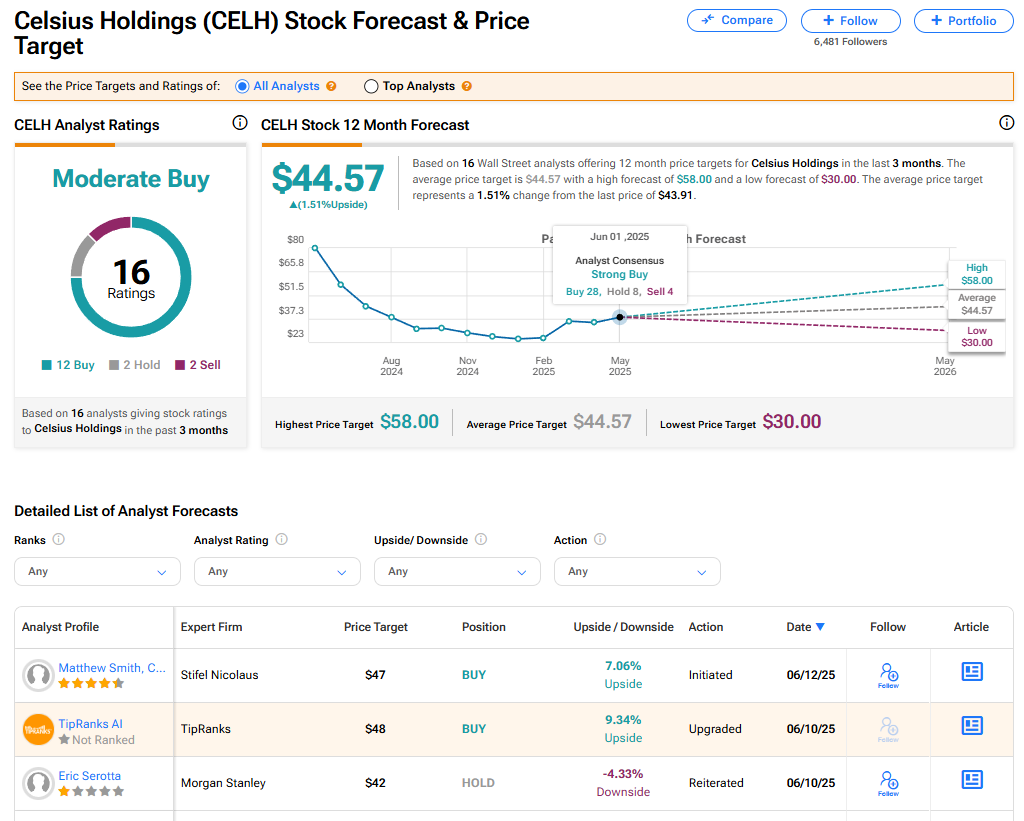Sort by Upside / Downside column header
1024x821 pixels.
(623, 627)
